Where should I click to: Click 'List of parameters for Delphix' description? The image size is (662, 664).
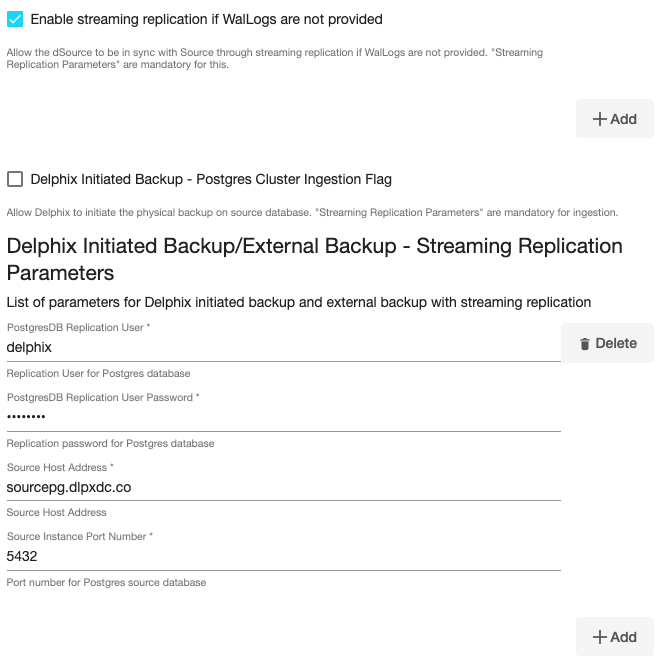point(298,302)
